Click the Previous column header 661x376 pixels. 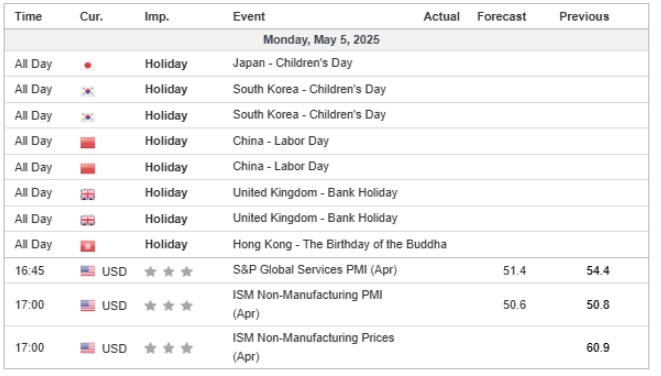click(x=584, y=16)
